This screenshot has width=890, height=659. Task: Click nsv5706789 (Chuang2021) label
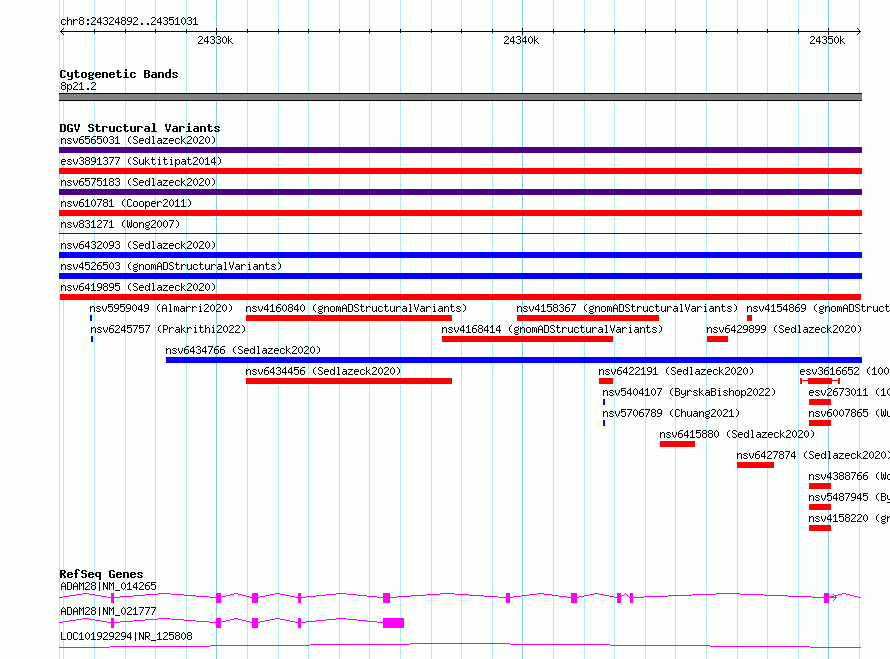pos(671,413)
